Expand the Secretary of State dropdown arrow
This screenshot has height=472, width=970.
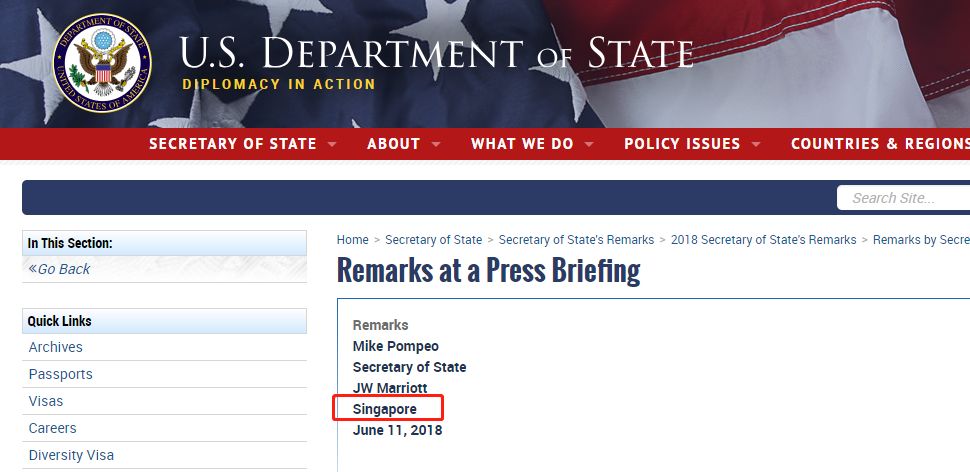pyautogui.click(x=332, y=145)
